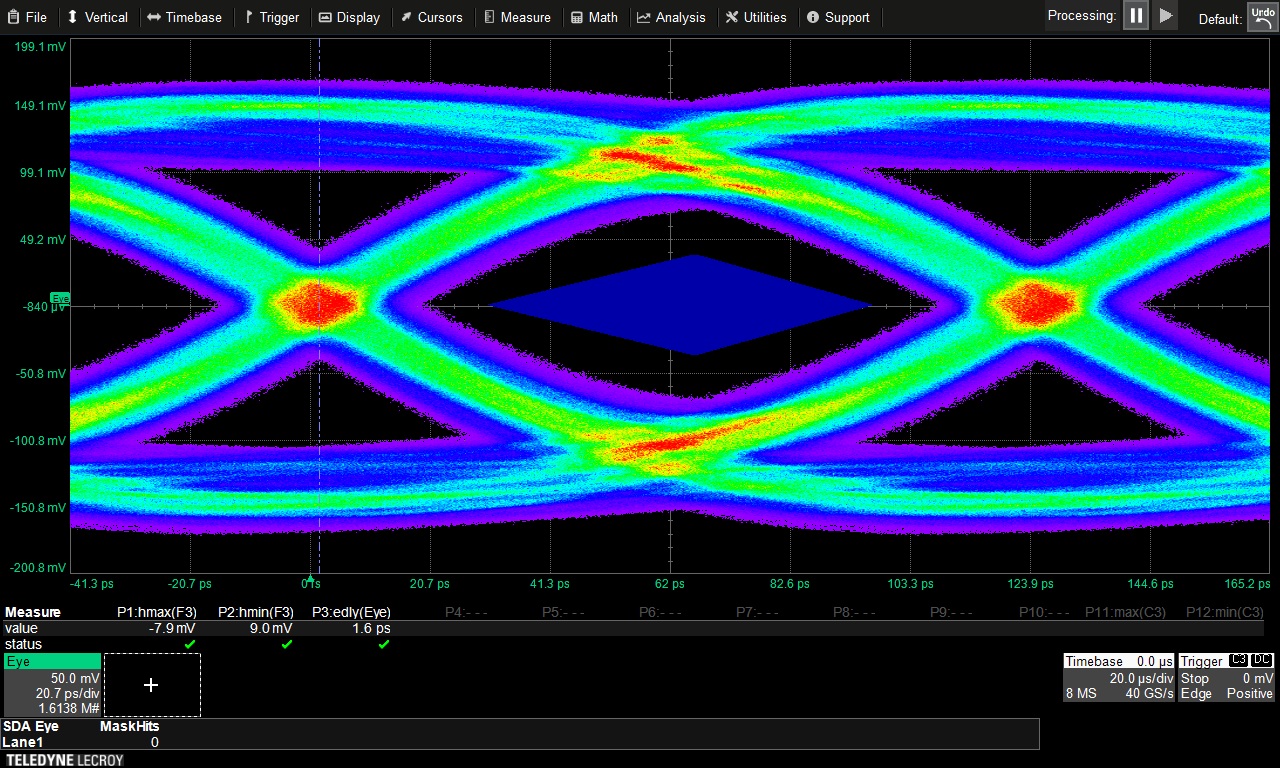Pause processing with the pause button
The width and height of the screenshot is (1280, 768).
pyautogui.click(x=1136, y=16)
